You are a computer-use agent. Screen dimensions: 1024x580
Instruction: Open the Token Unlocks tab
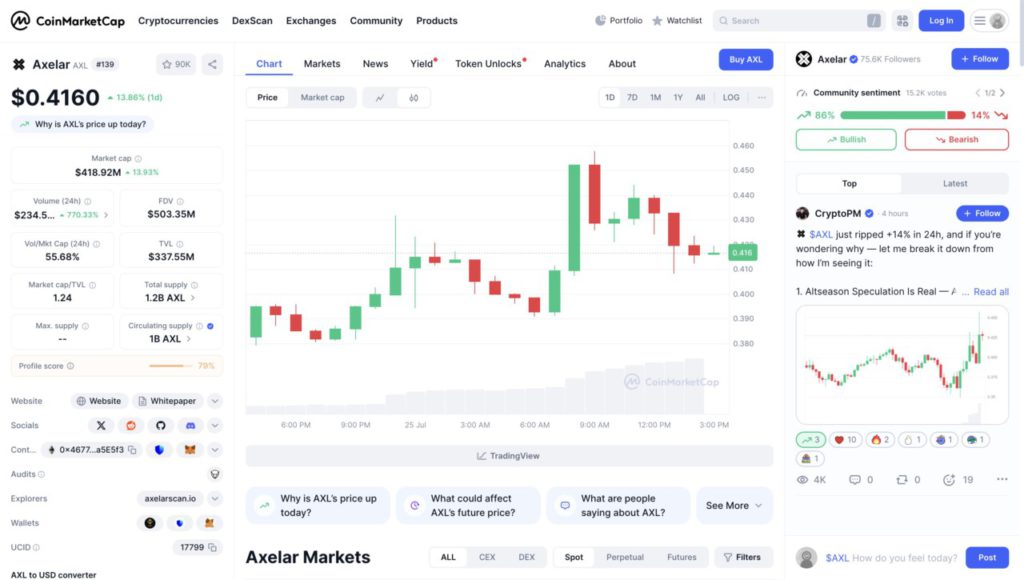tap(489, 64)
